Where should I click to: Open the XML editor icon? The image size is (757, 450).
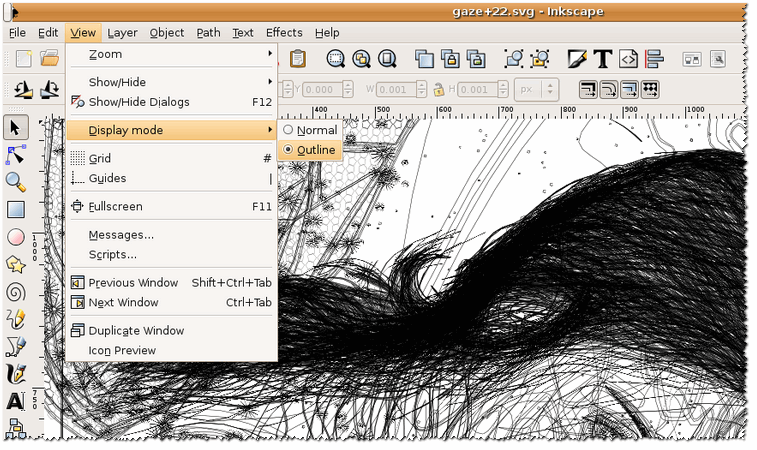pyautogui.click(x=628, y=59)
